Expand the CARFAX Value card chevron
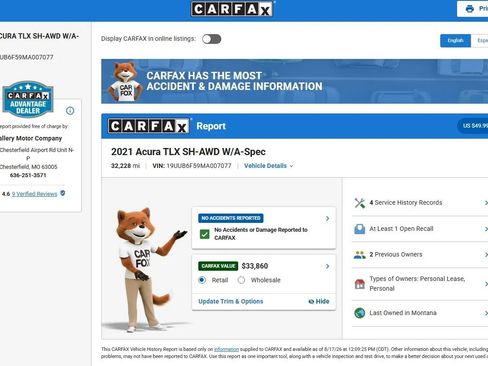 point(327,266)
